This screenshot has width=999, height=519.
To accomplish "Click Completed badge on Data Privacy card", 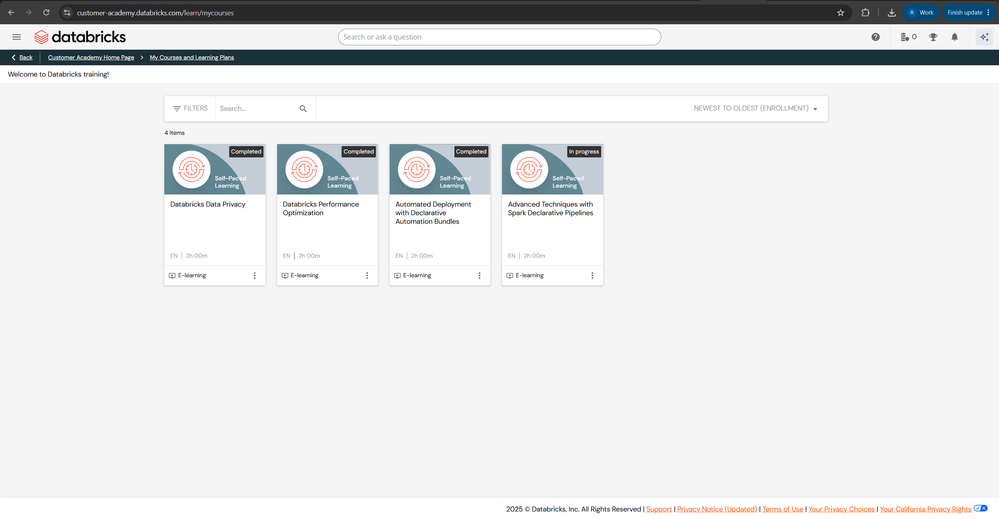I will [x=246, y=152].
